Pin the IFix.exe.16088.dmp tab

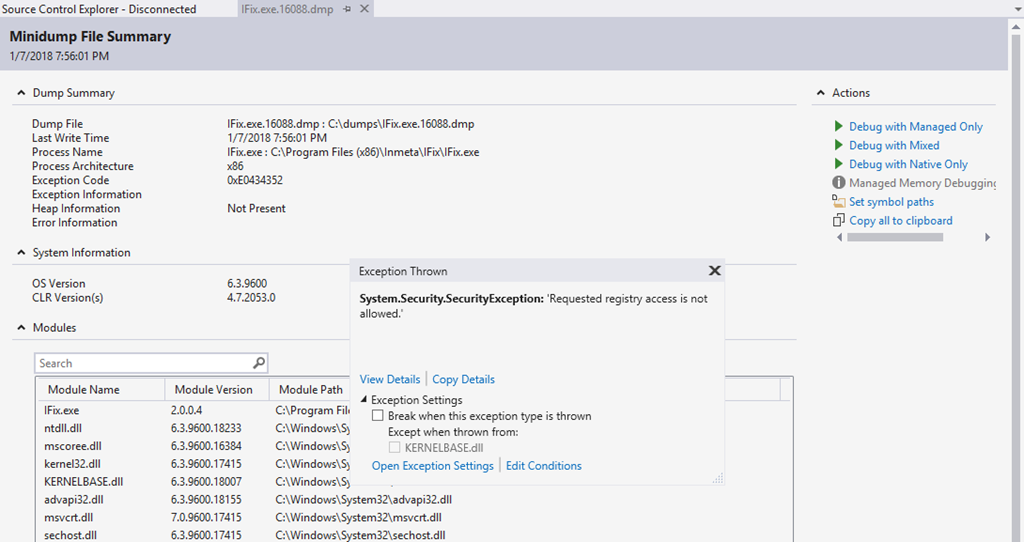click(347, 9)
